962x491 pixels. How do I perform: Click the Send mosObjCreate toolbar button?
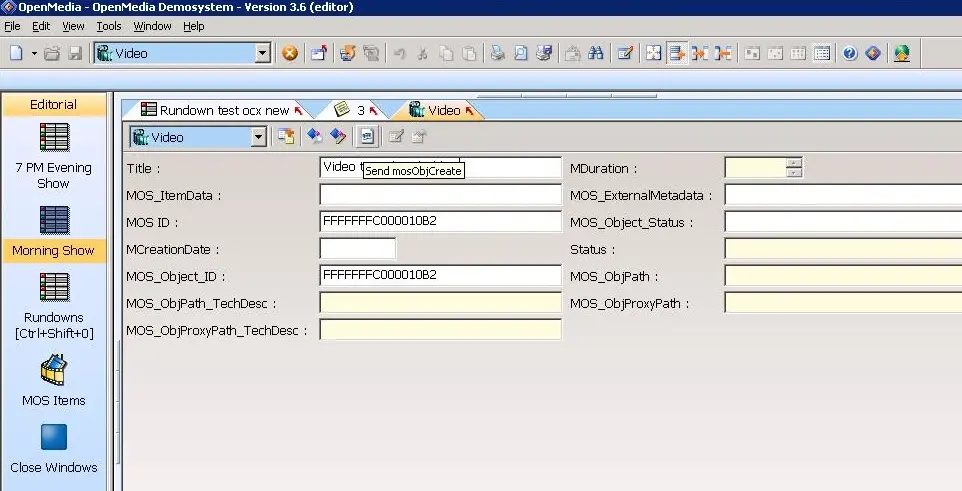367,137
